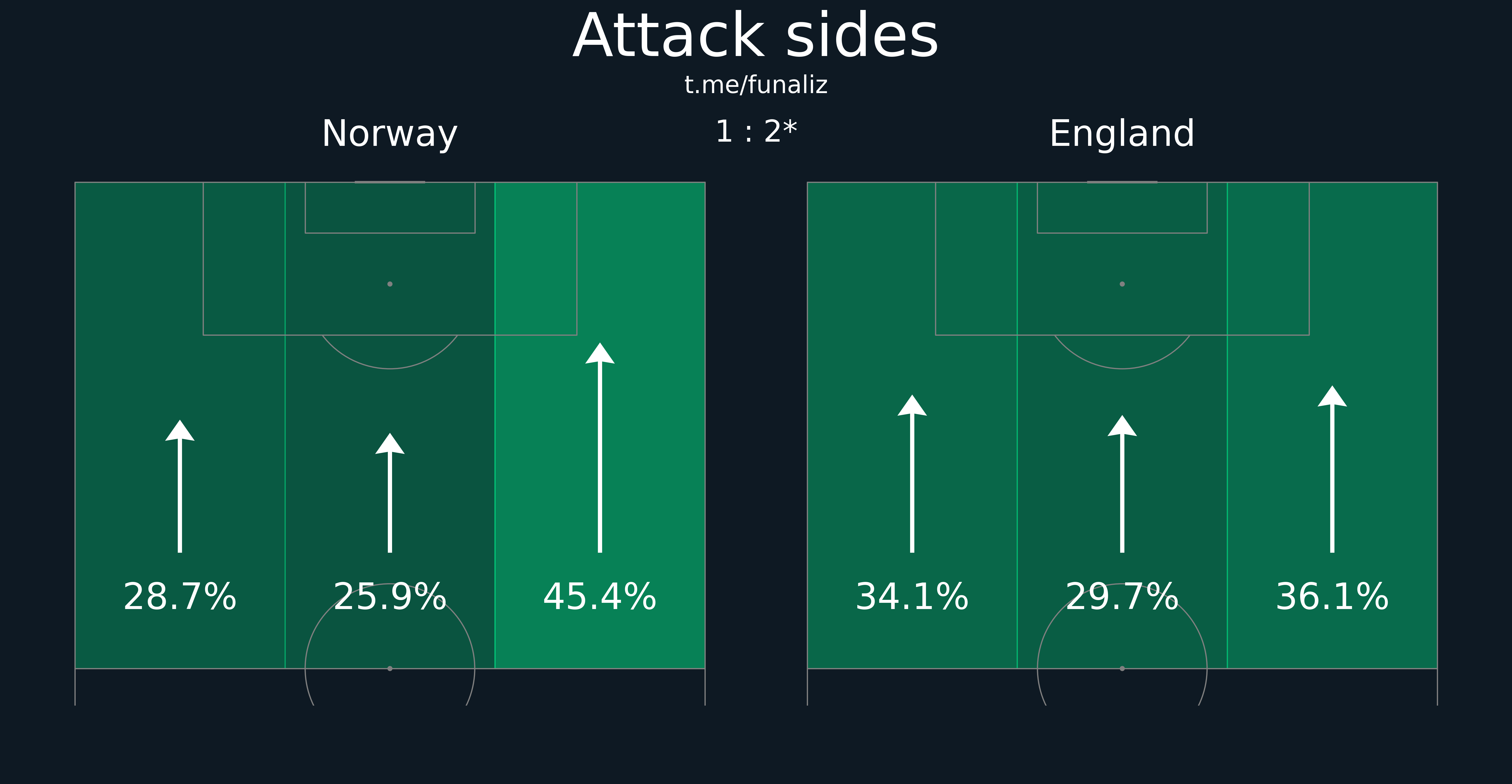Click the 1 : 2* score text
Screen dimensions: 1512x784
(756, 131)
